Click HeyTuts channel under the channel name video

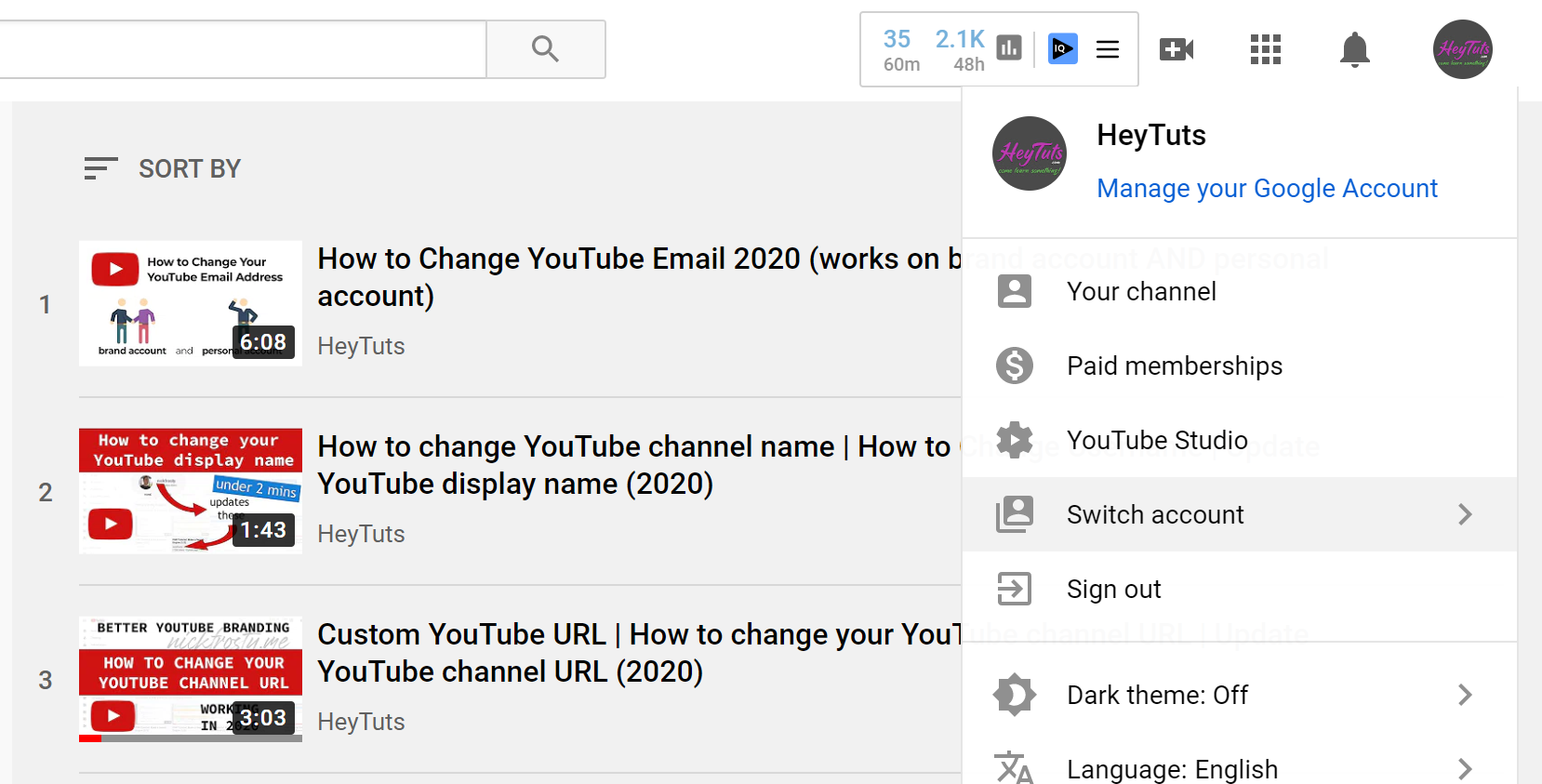[x=361, y=534]
